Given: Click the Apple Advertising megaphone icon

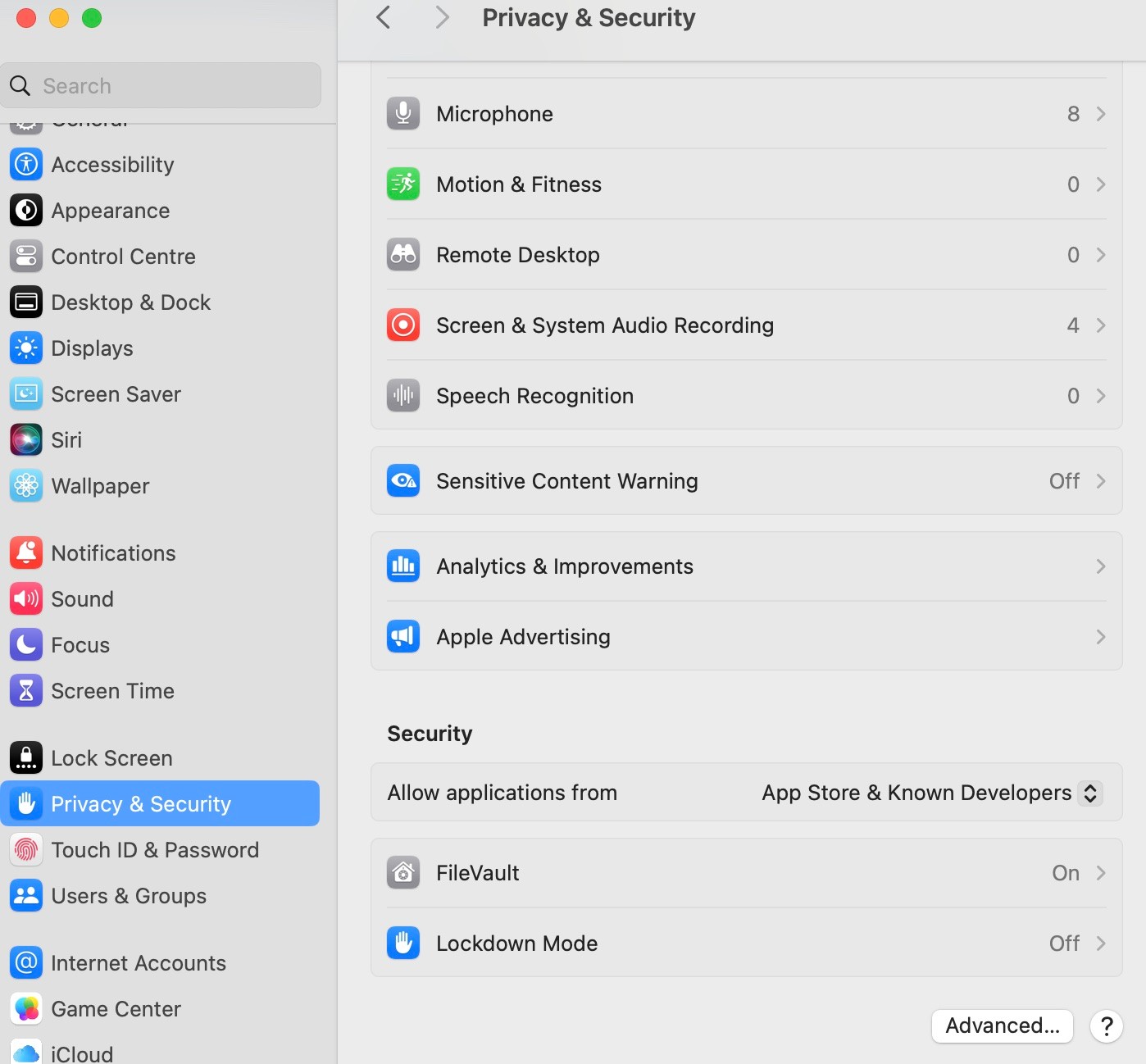Looking at the screenshot, I should point(403,637).
